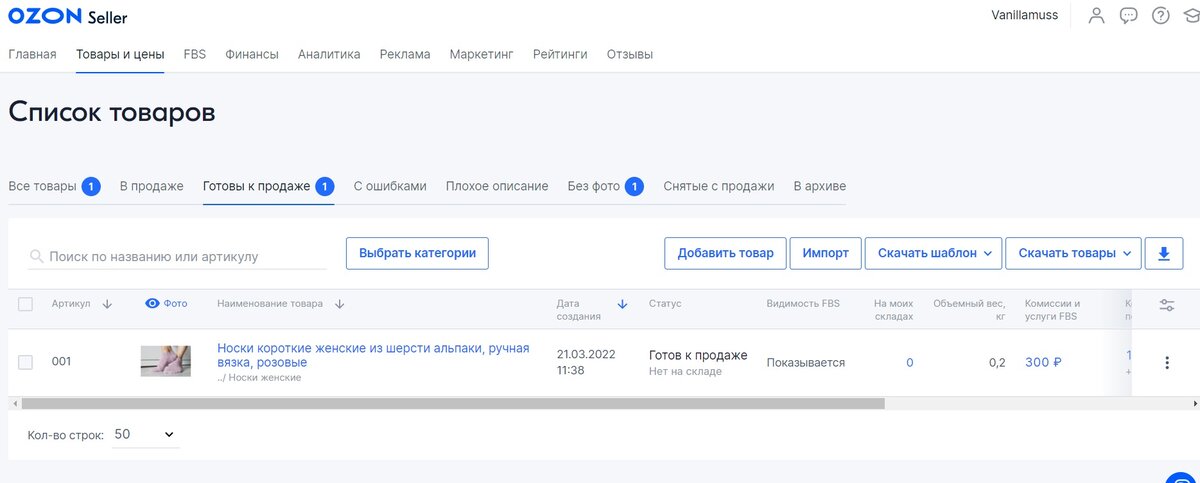The image size is (1200, 483).
Task: Open three-dot menu for product 001
Action: 1167,363
